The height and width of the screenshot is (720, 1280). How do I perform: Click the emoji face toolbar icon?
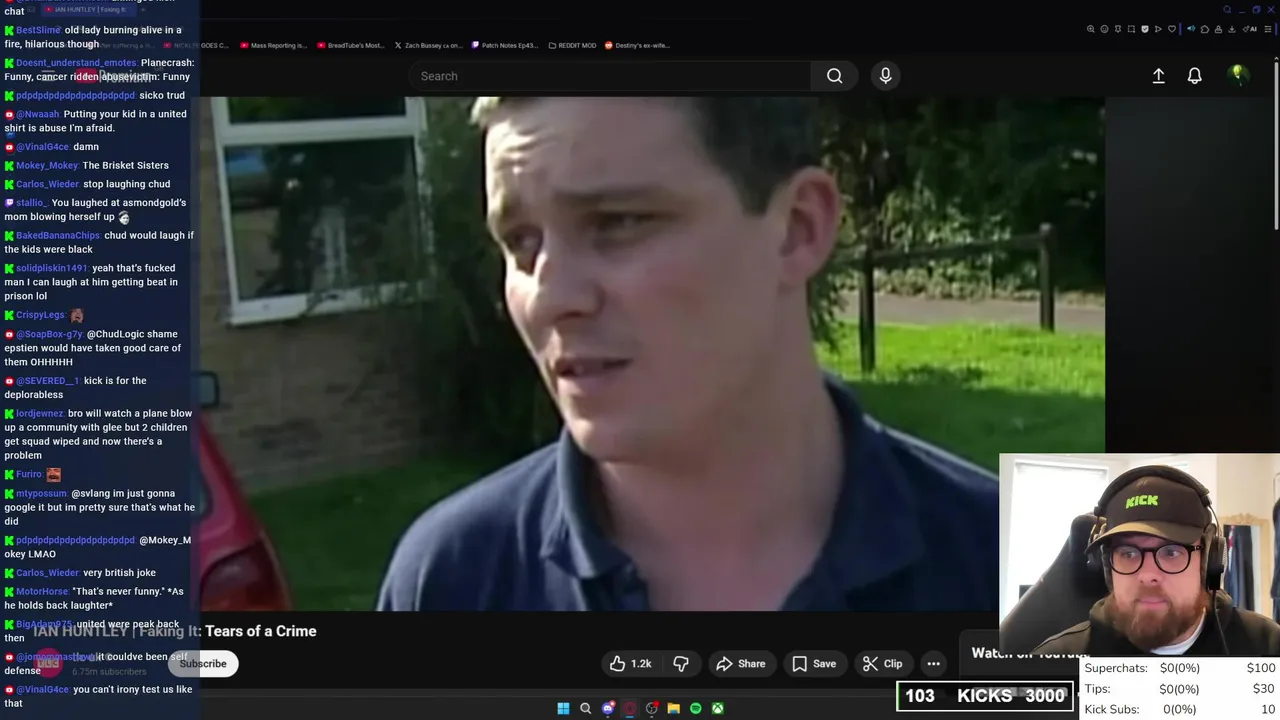coord(1104,29)
